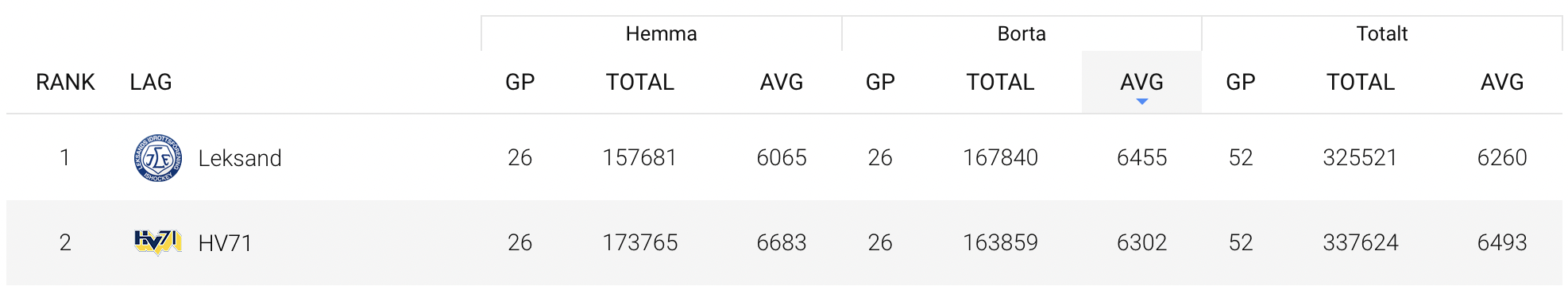This screenshot has height=286, width=1568.
Task: Sort by Hemma TOTAL column header
Action: click(x=640, y=82)
